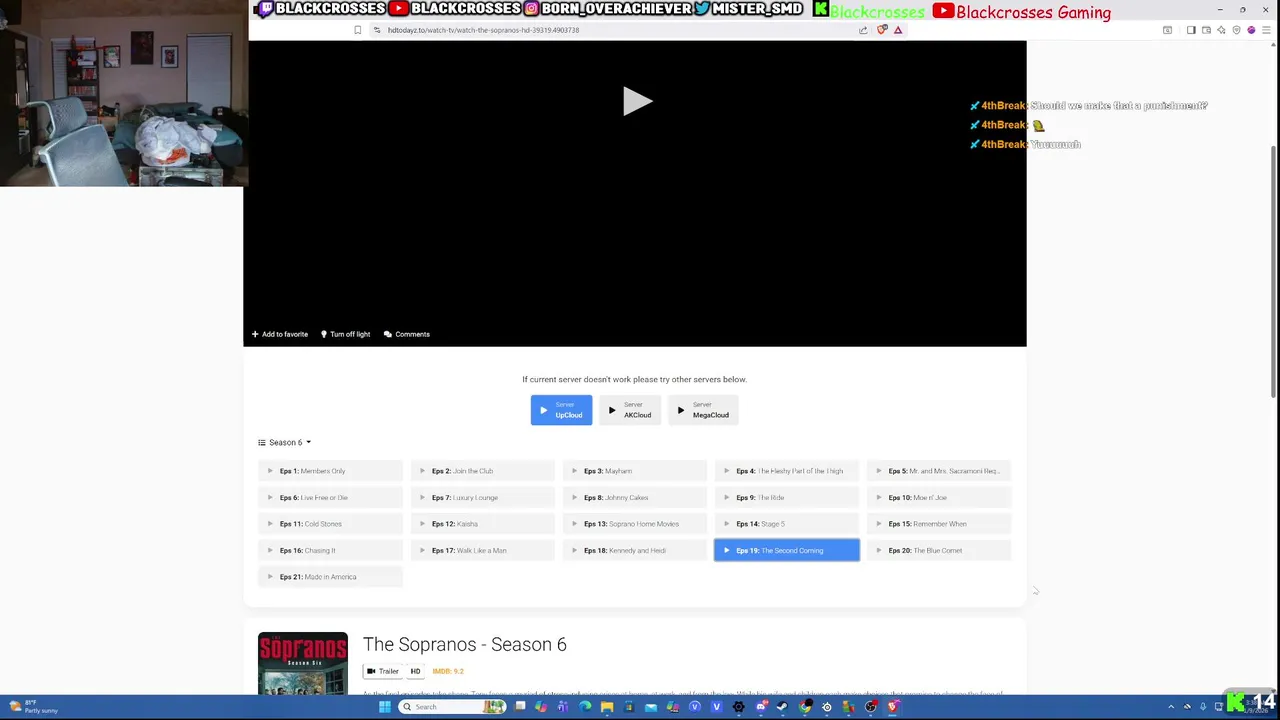The image size is (1280, 720).
Task: Play Eps 21: Made in America
Action: pos(330,577)
